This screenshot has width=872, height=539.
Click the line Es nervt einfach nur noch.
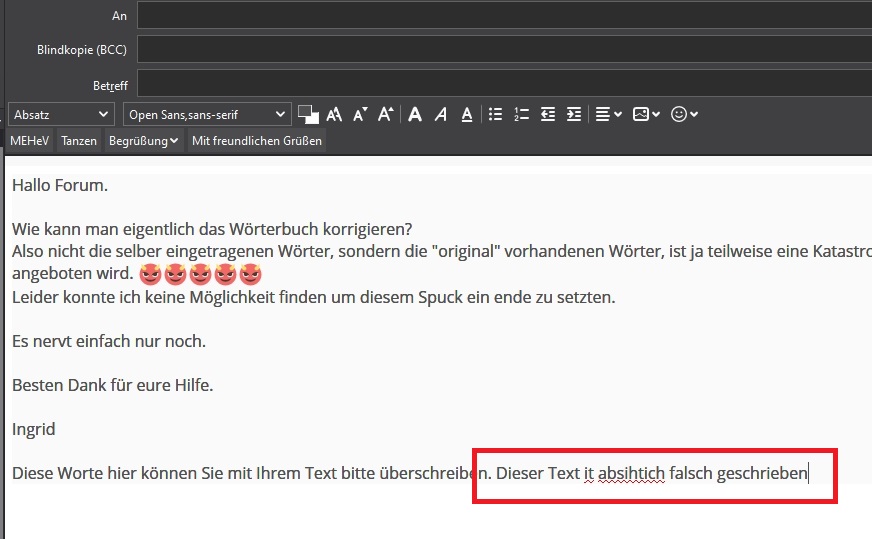pyautogui.click(x=109, y=341)
